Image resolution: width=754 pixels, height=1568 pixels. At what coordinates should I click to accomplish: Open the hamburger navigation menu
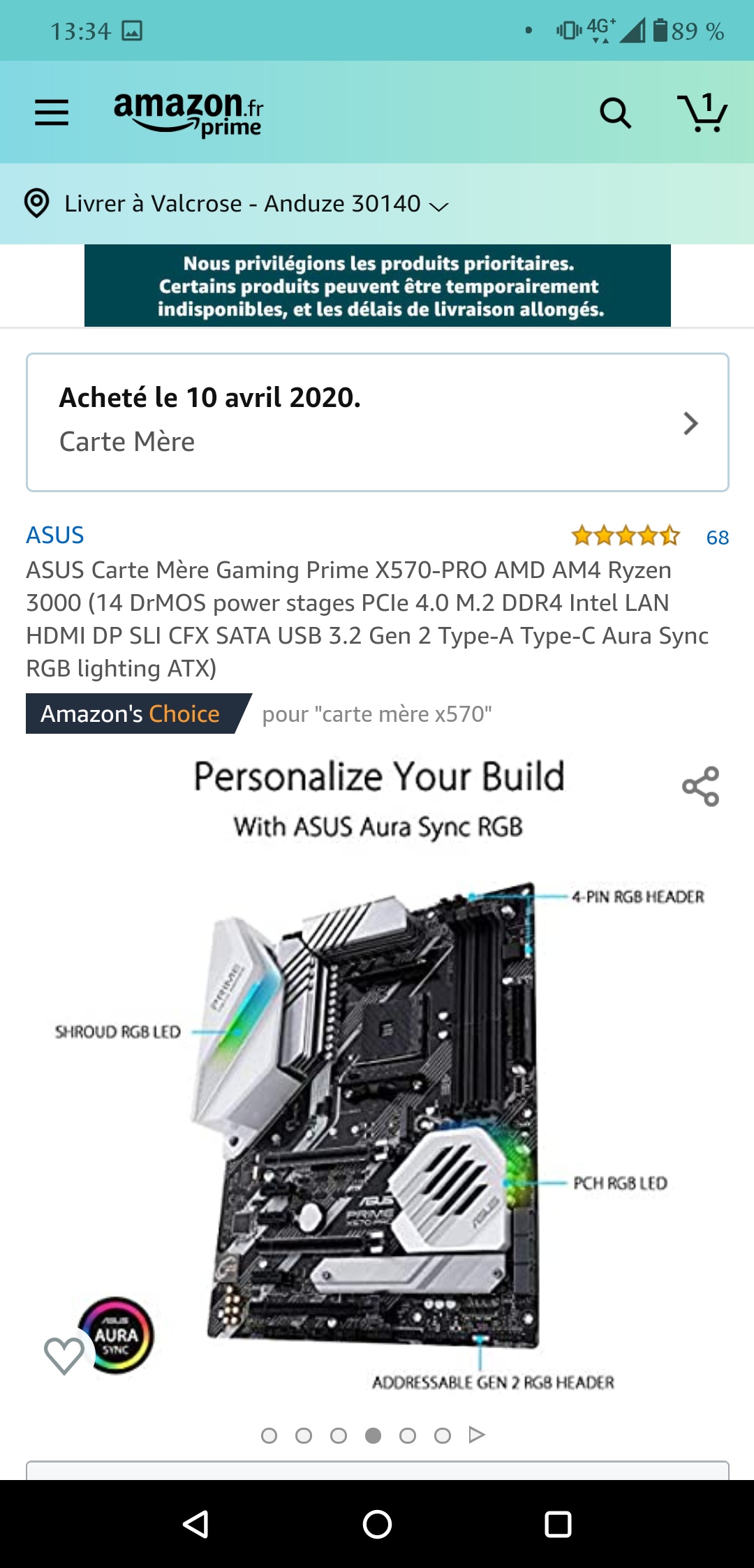(x=52, y=112)
